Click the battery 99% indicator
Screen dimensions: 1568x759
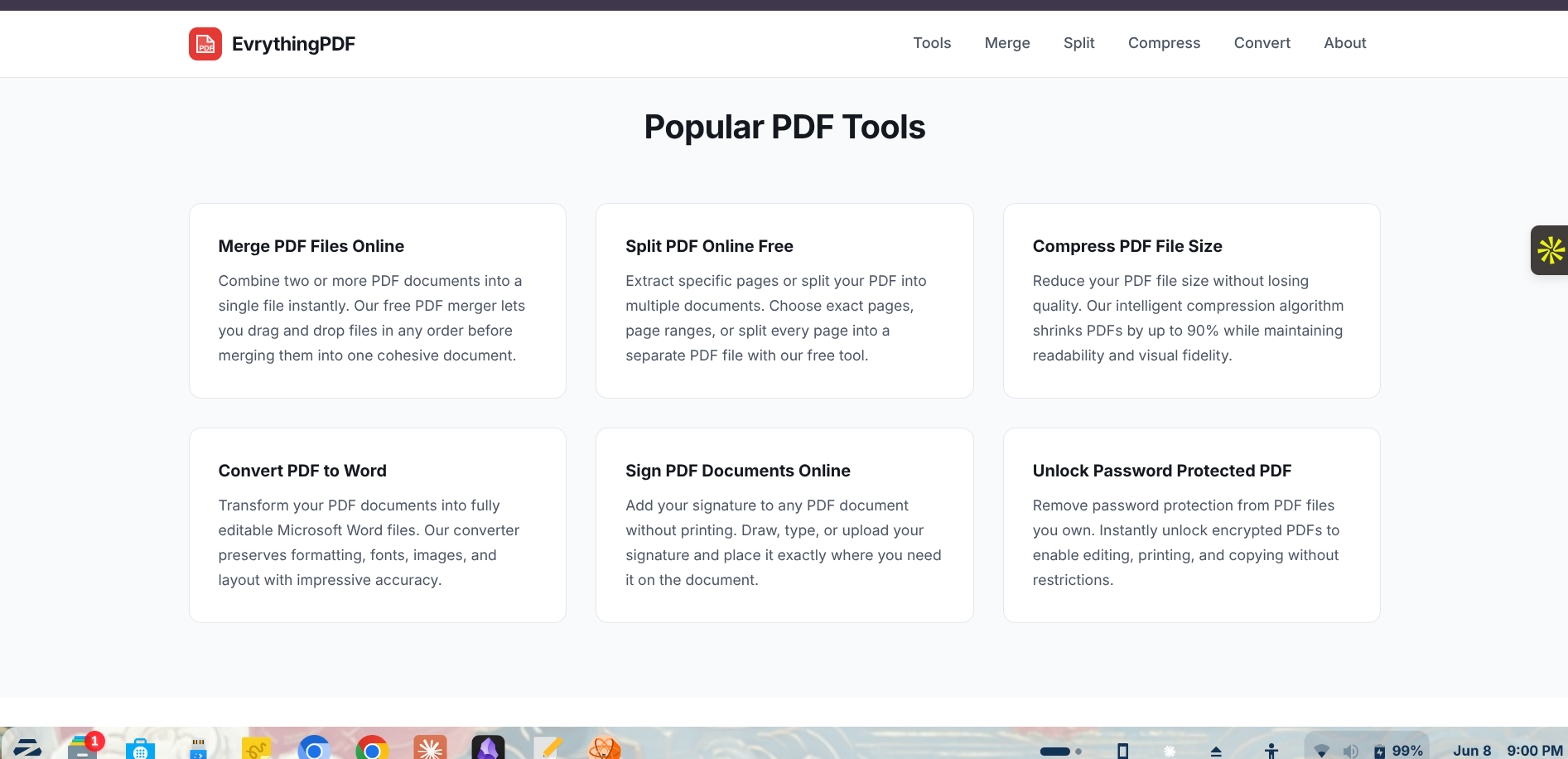(x=1398, y=751)
